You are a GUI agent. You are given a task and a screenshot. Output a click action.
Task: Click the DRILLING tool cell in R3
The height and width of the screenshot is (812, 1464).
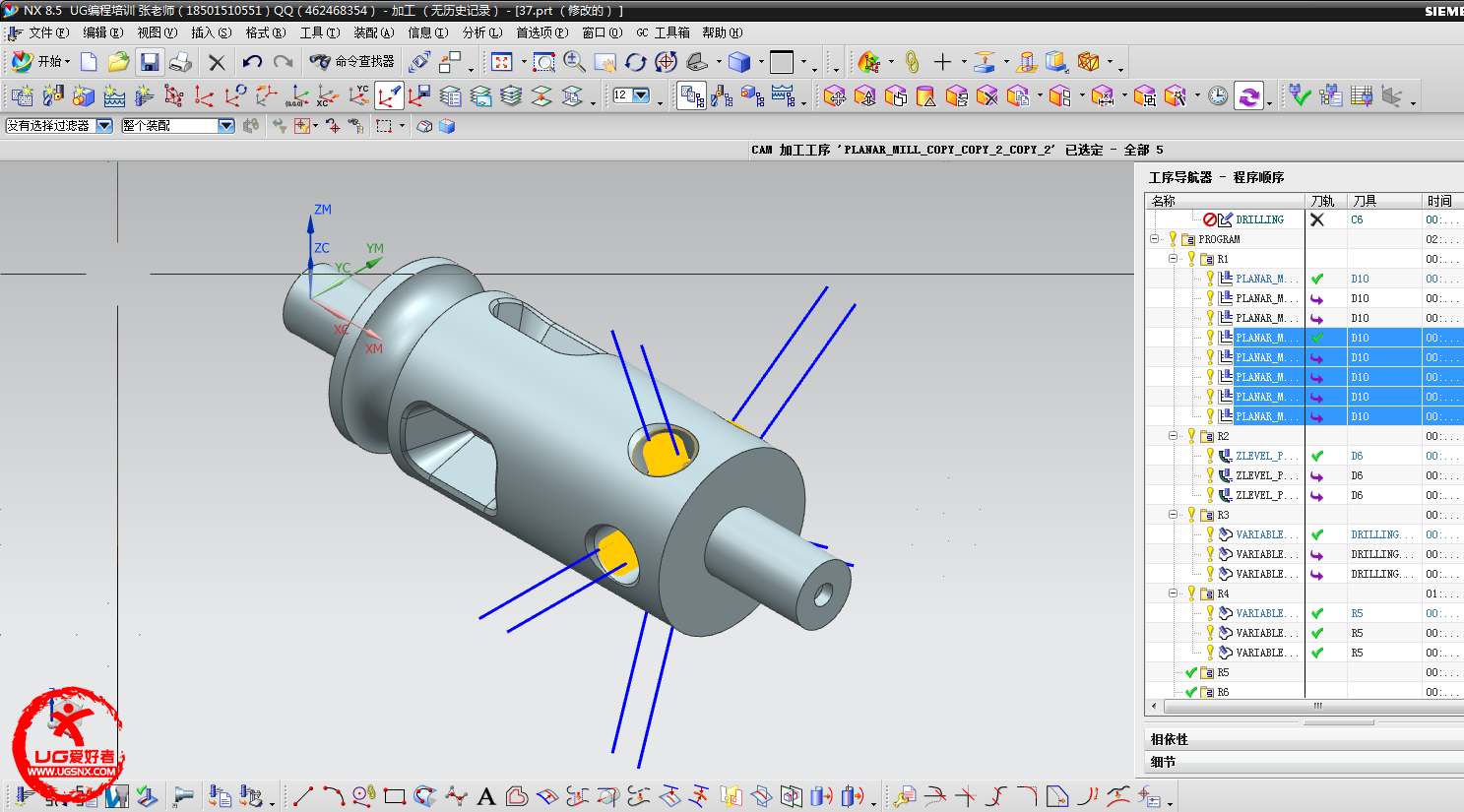coord(1383,534)
